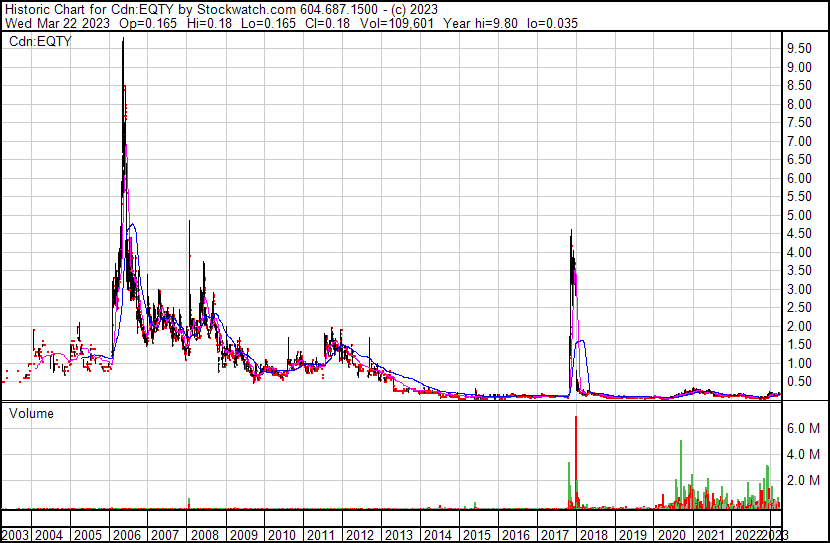Click the all-time price peak in 2006
This screenshot has width=830, height=543.
pyautogui.click(x=123, y=40)
